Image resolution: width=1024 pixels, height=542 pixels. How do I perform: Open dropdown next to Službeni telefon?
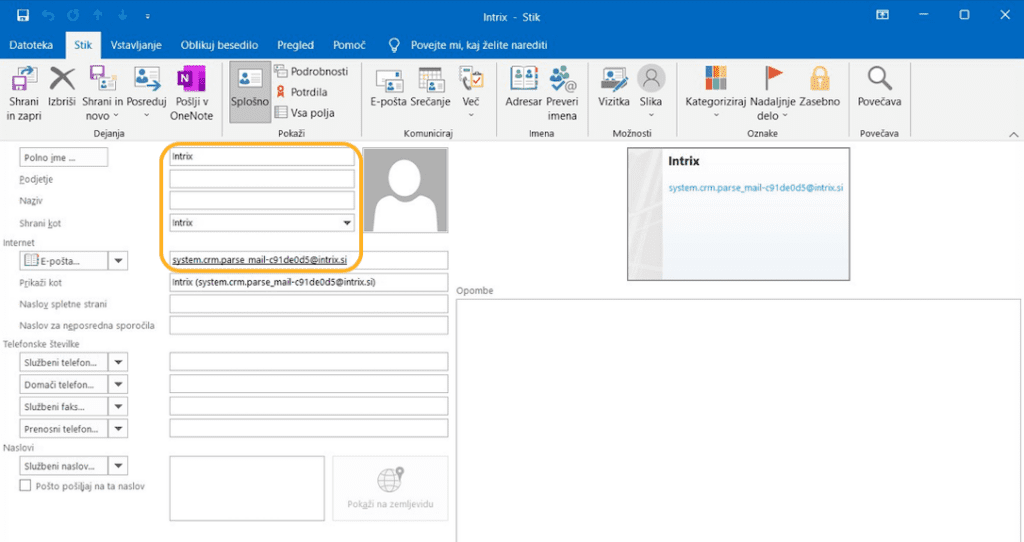[x=118, y=362]
